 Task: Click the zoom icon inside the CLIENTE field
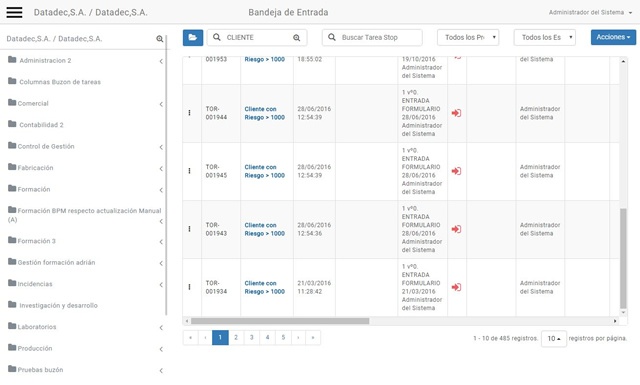pyautogui.click(x=296, y=38)
